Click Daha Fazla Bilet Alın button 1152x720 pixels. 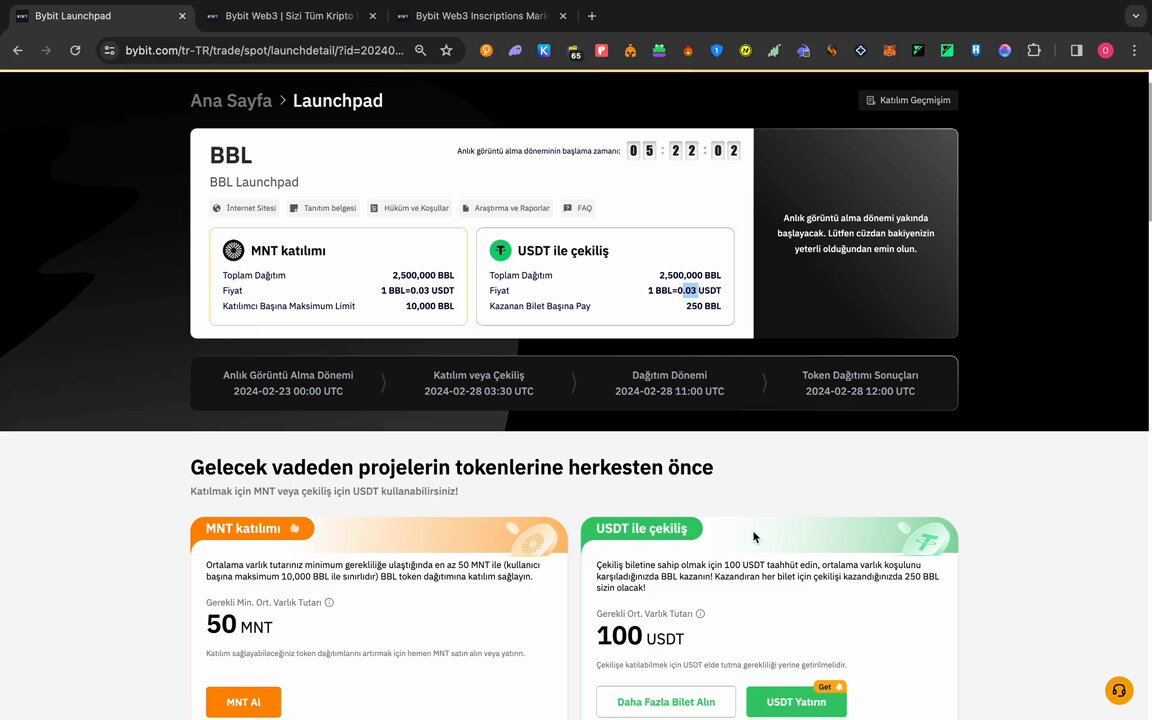[666, 702]
